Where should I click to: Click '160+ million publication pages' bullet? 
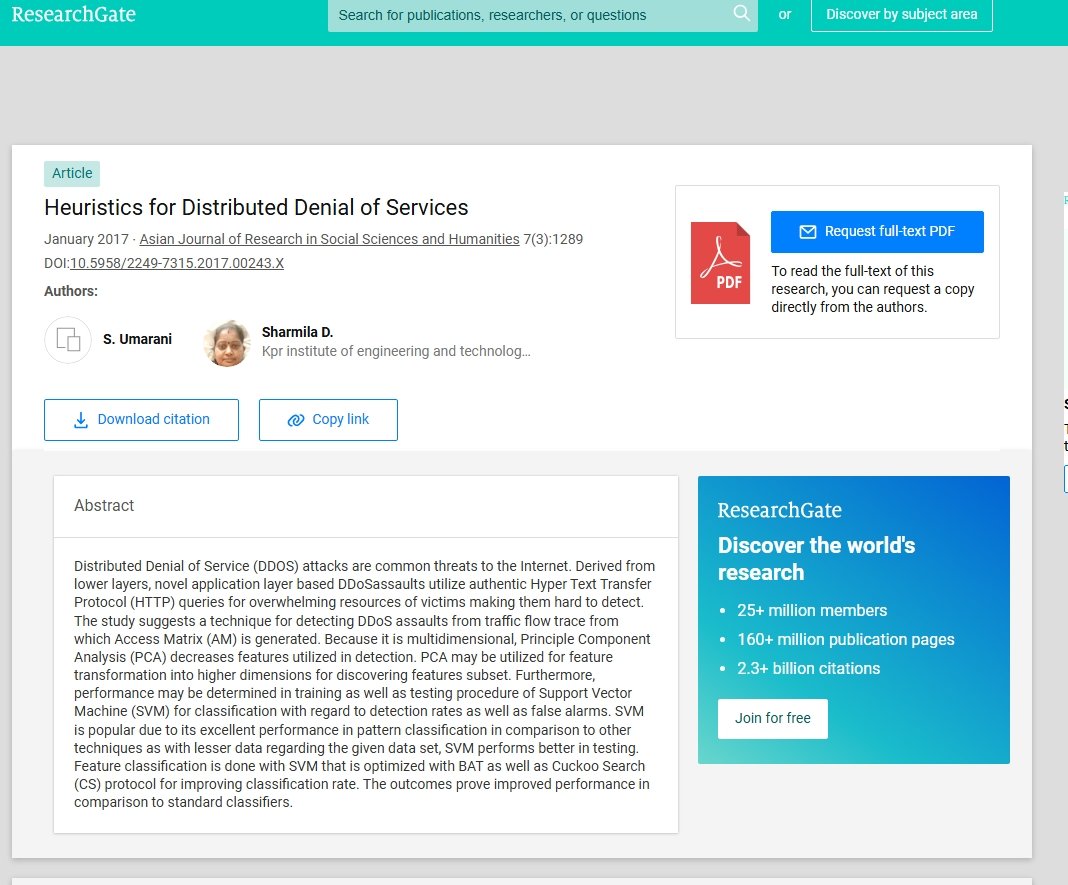click(845, 640)
